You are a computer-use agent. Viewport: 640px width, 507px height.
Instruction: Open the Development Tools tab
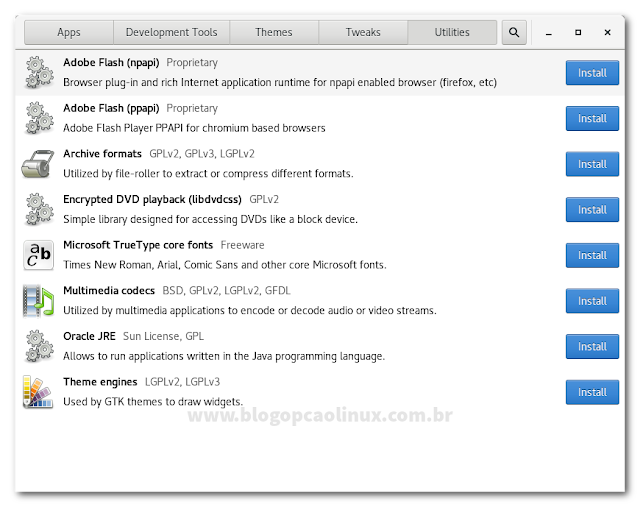[171, 32]
